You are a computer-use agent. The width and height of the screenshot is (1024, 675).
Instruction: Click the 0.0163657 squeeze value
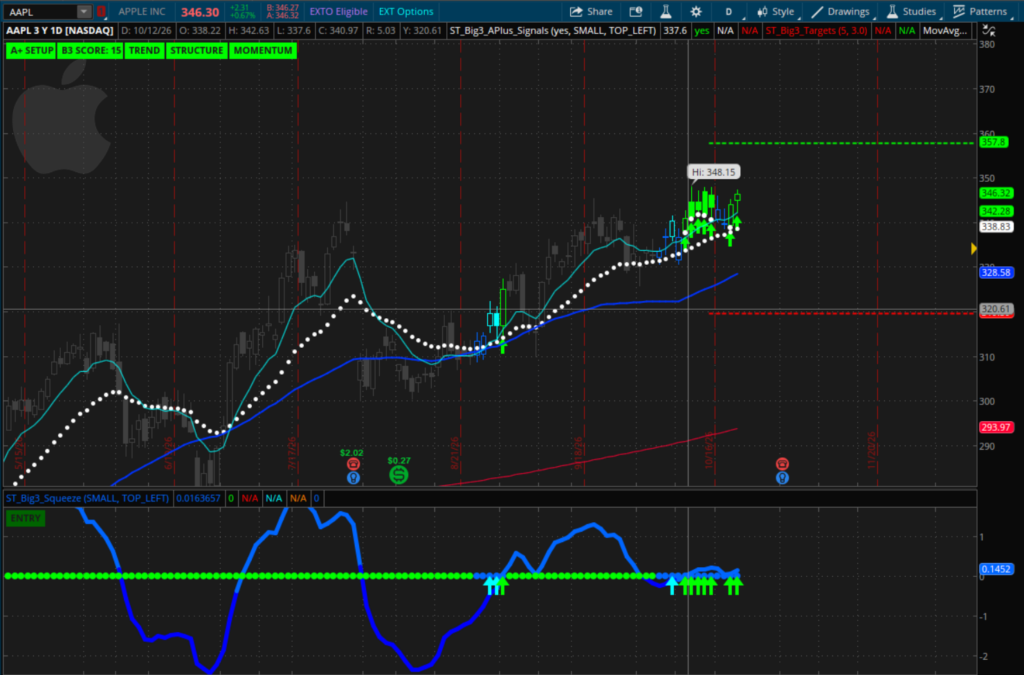197,498
